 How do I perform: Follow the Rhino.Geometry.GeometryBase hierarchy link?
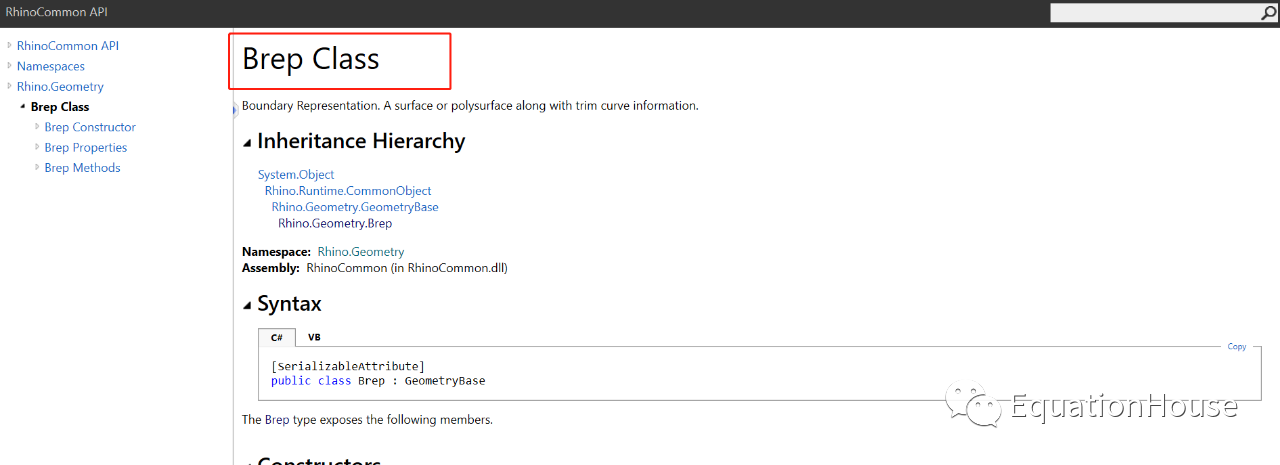355,207
